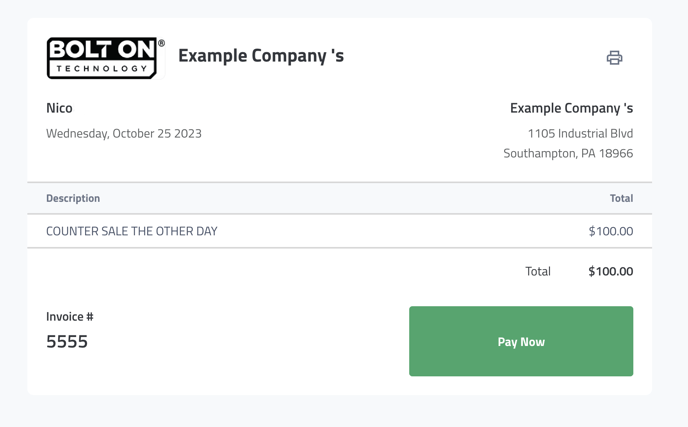Click the printer icon to print invoice
Viewport: 688px width, 427px height.
[x=614, y=57]
